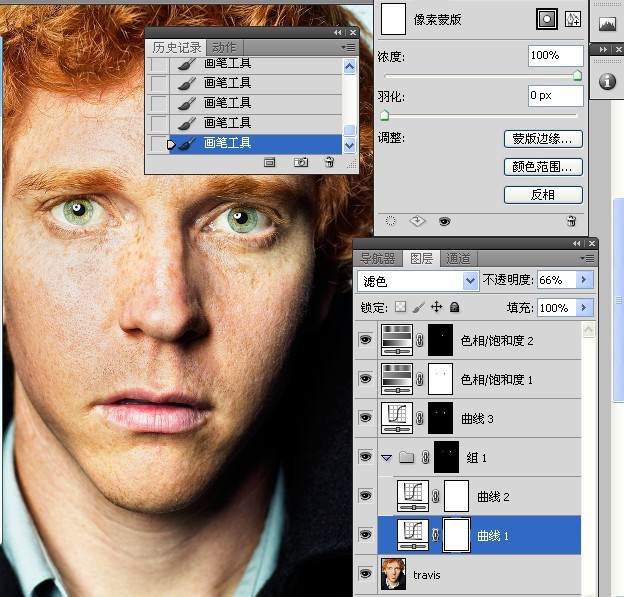Select 曲线 1 curves adjustment thumbnail
The height and width of the screenshot is (597, 624).
tap(413, 535)
